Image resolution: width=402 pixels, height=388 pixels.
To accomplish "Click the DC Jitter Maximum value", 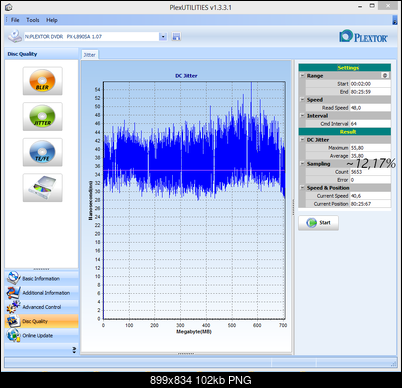I will point(370,148).
